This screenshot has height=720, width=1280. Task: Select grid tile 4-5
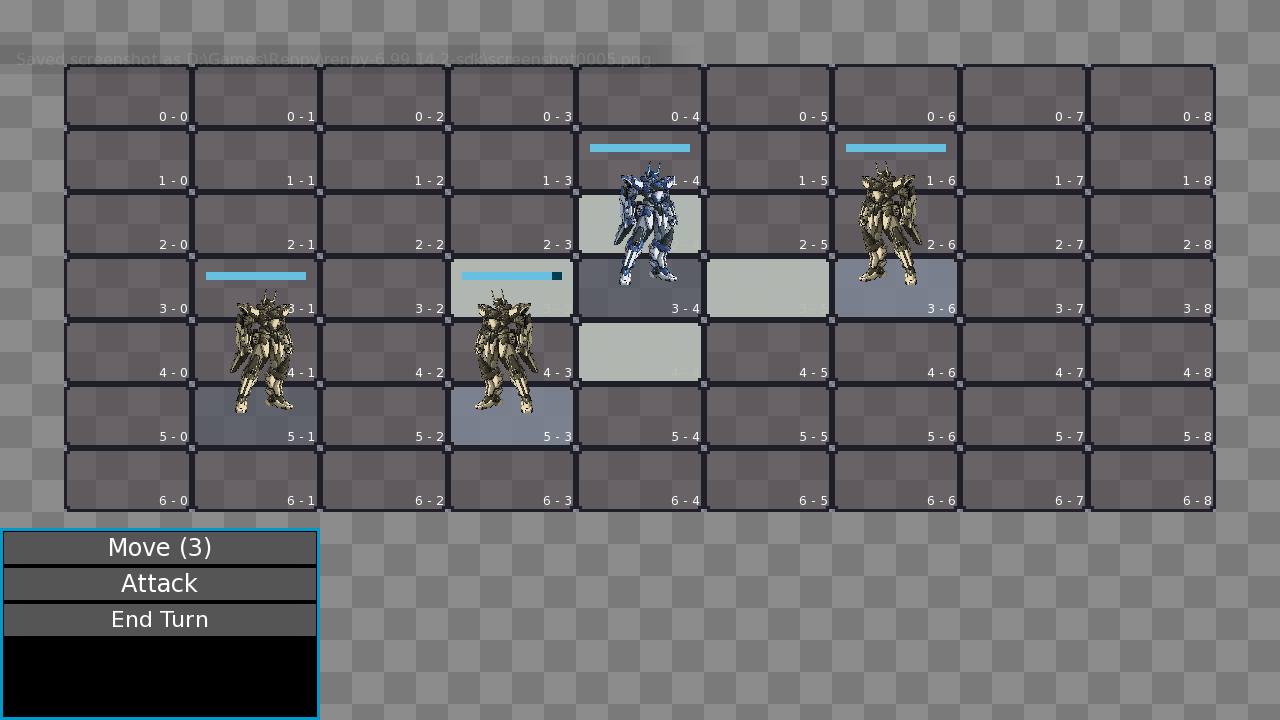[768, 352]
